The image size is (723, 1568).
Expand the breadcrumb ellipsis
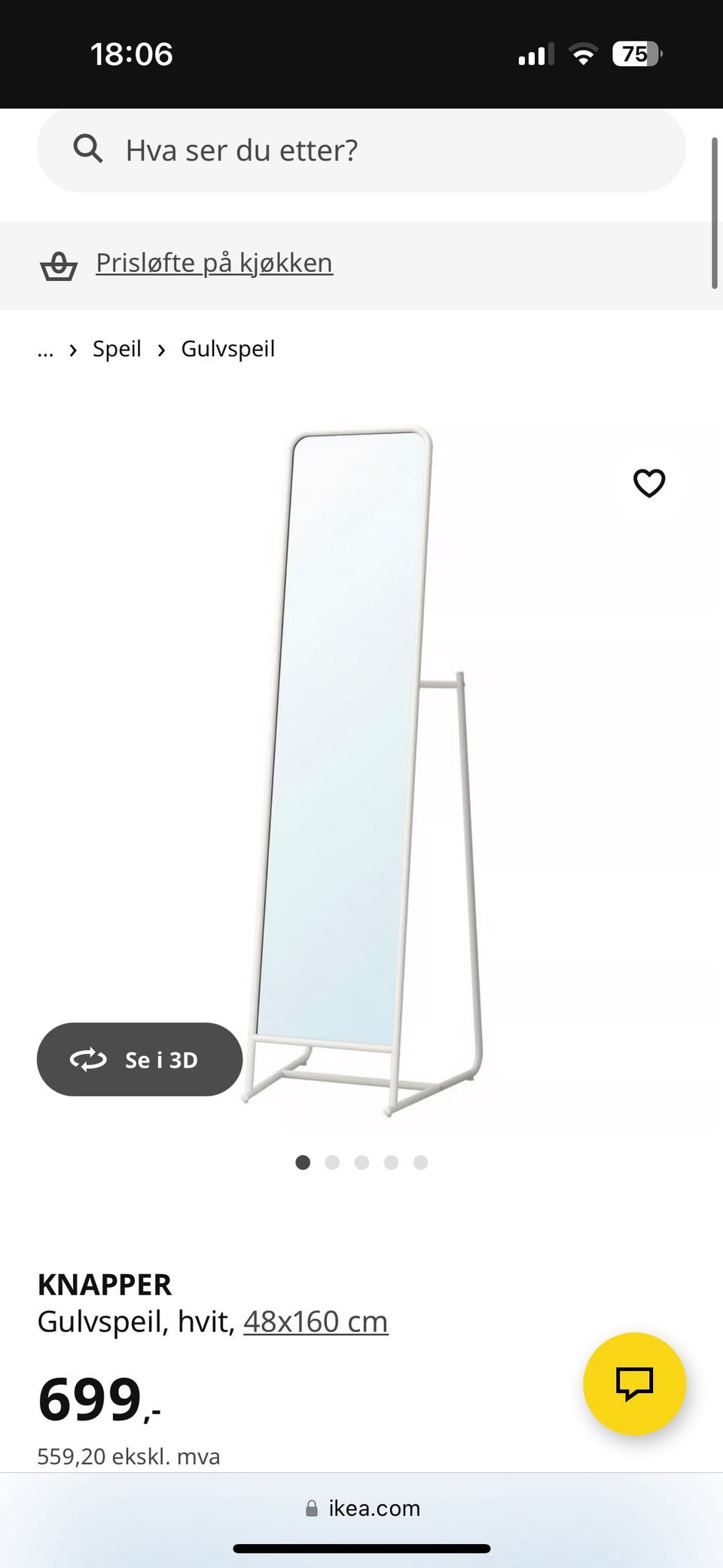click(45, 350)
